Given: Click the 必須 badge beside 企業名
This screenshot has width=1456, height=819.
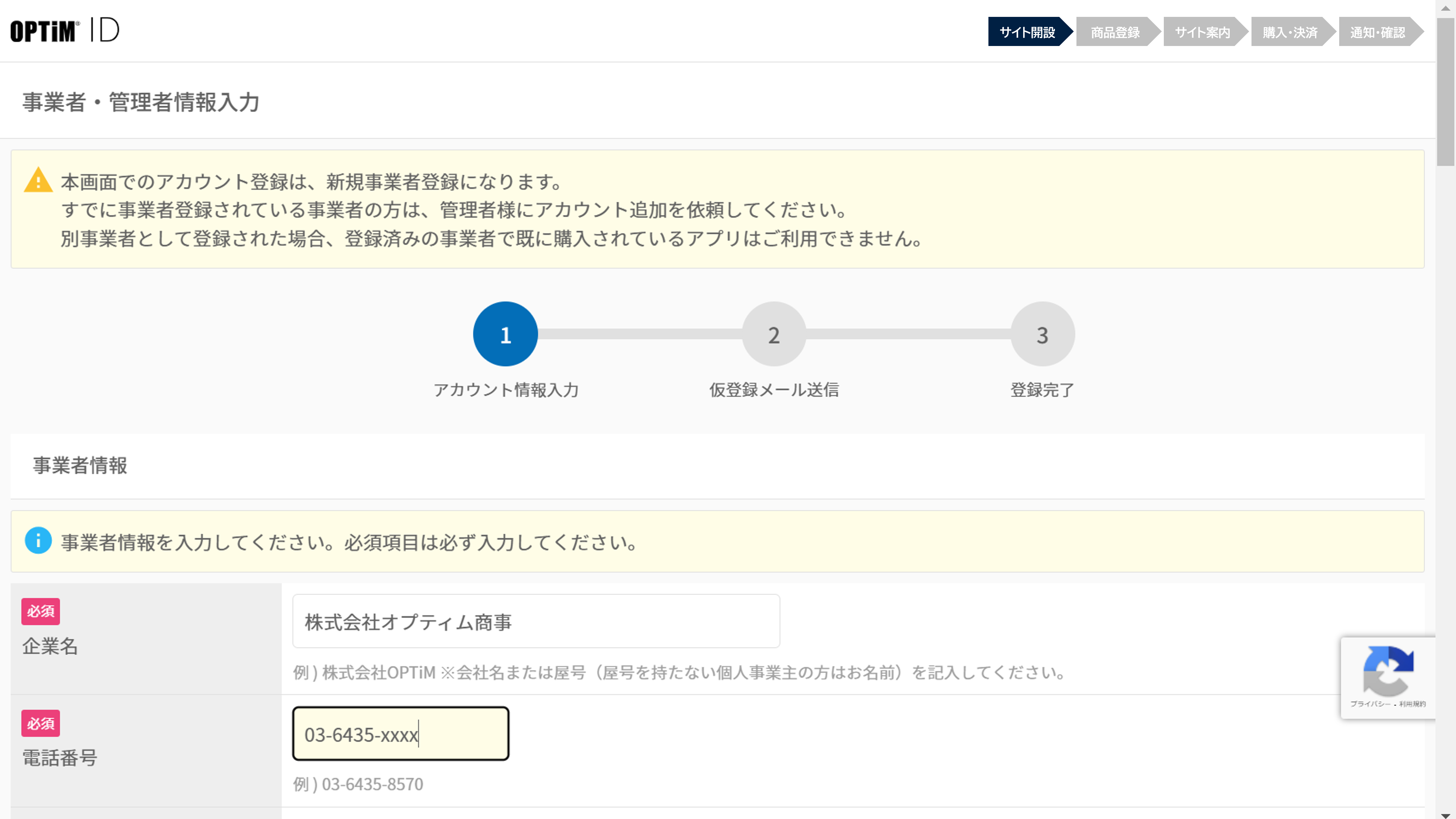Looking at the screenshot, I should tap(40, 611).
